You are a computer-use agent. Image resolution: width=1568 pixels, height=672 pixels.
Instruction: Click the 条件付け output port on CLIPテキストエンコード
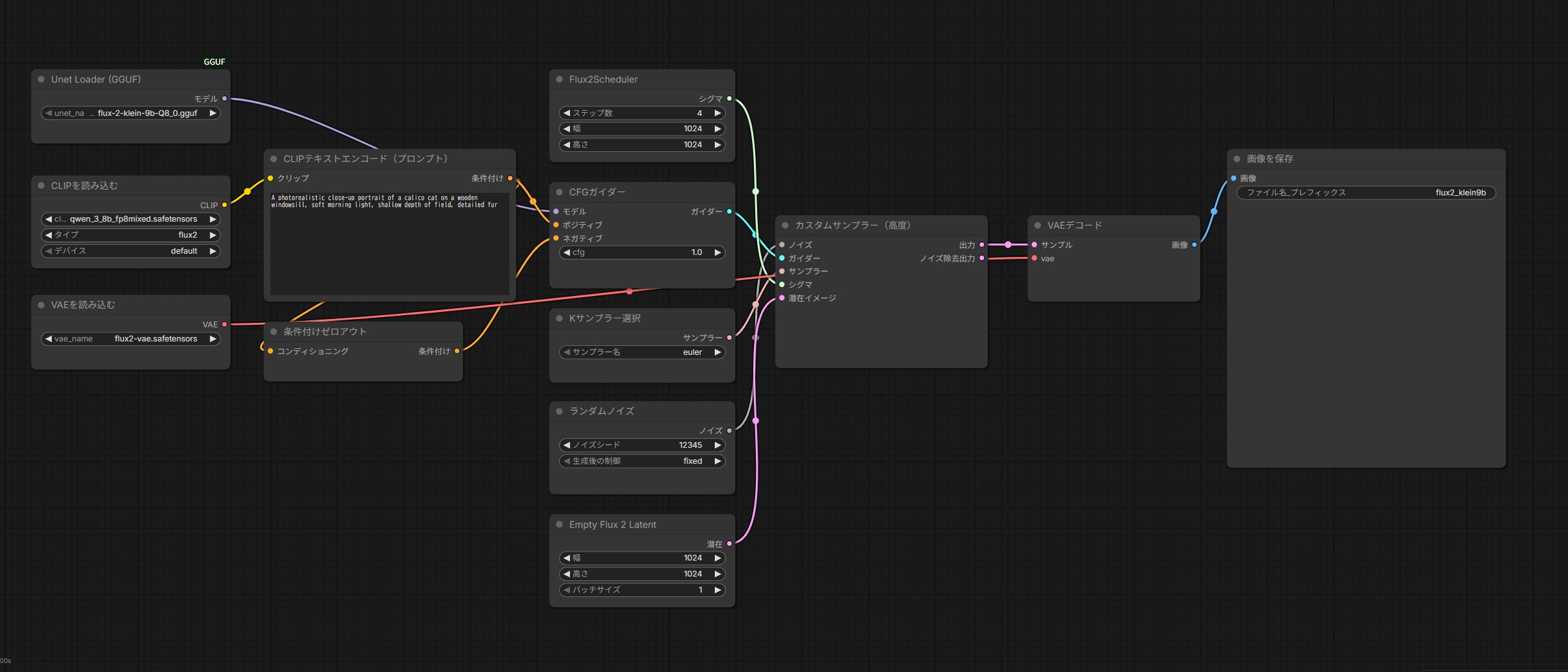click(510, 178)
